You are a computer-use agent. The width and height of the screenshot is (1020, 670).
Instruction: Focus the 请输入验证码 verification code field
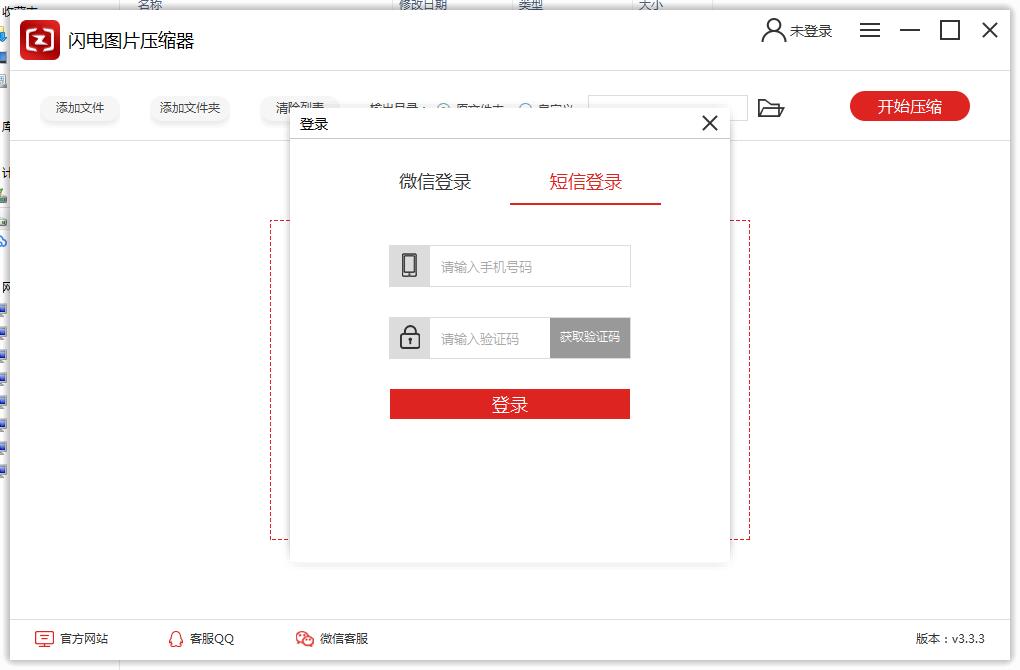coord(489,339)
